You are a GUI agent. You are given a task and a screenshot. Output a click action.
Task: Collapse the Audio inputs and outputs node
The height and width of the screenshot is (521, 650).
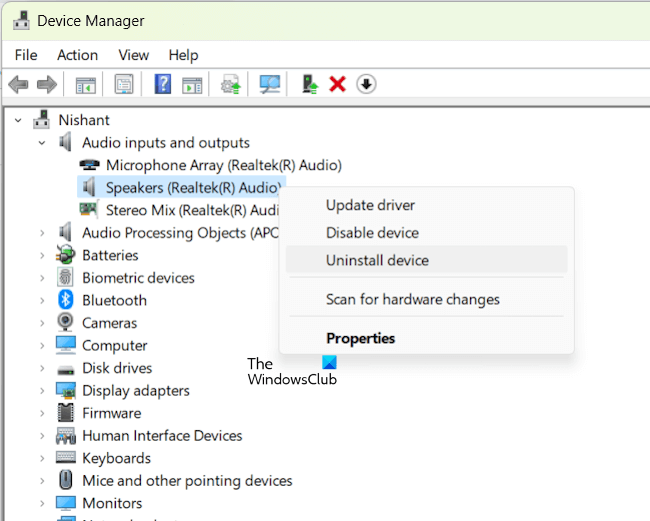click(x=42, y=143)
